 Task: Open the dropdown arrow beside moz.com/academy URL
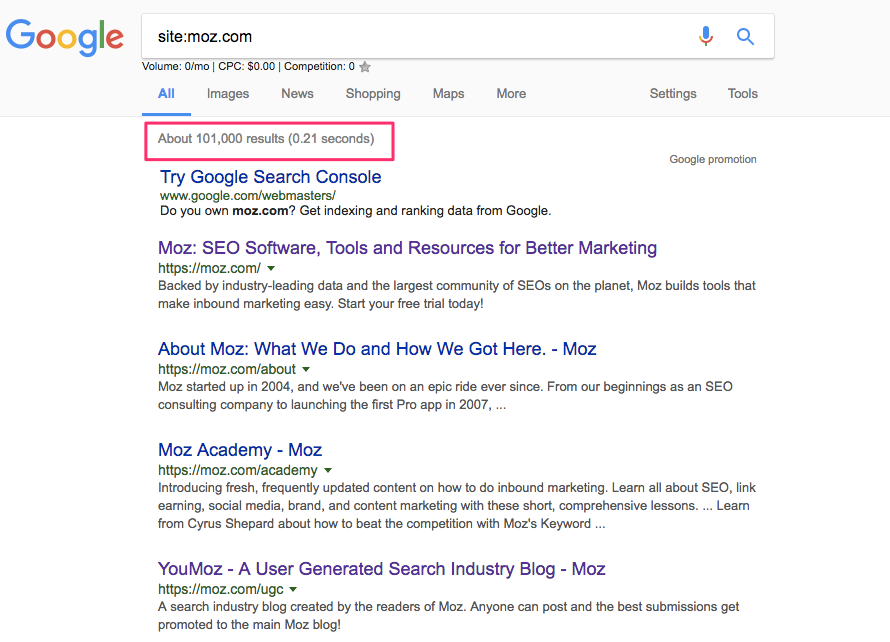[327, 470]
